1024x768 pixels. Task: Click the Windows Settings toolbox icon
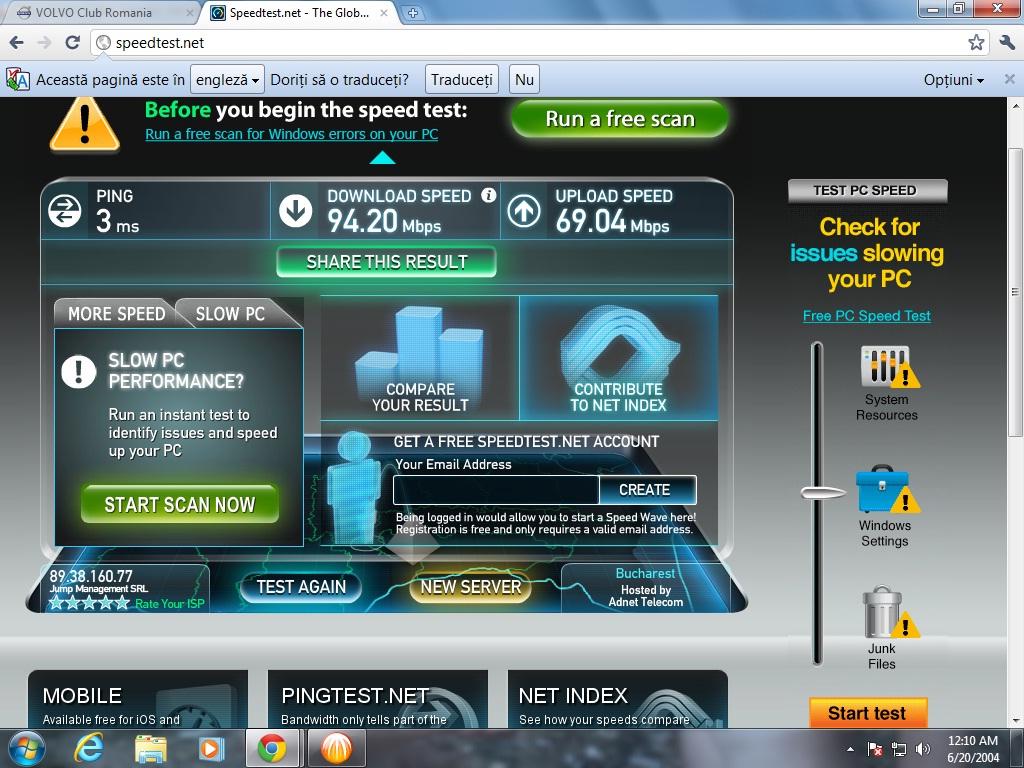[888, 490]
